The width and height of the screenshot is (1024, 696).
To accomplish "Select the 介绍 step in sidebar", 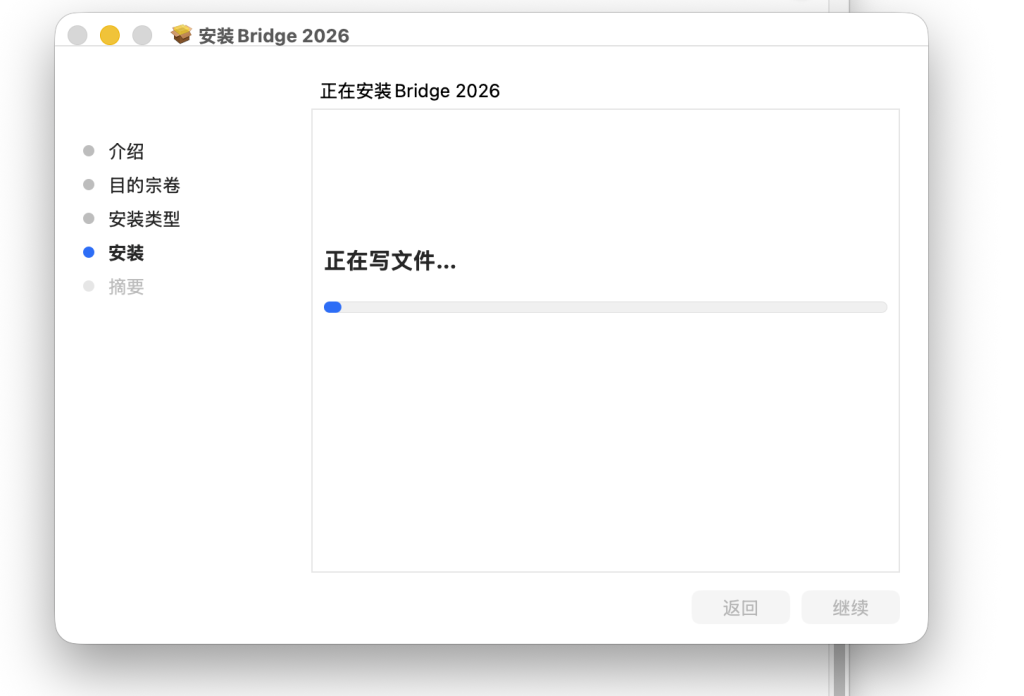I will [x=127, y=151].
